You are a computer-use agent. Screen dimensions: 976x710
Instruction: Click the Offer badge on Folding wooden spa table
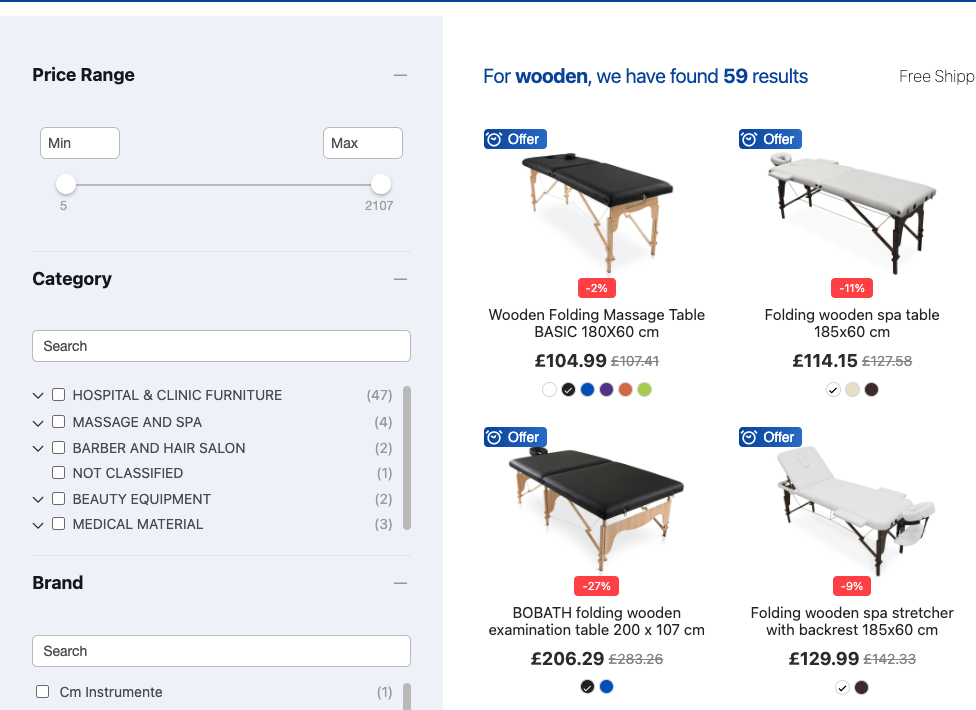769,139
